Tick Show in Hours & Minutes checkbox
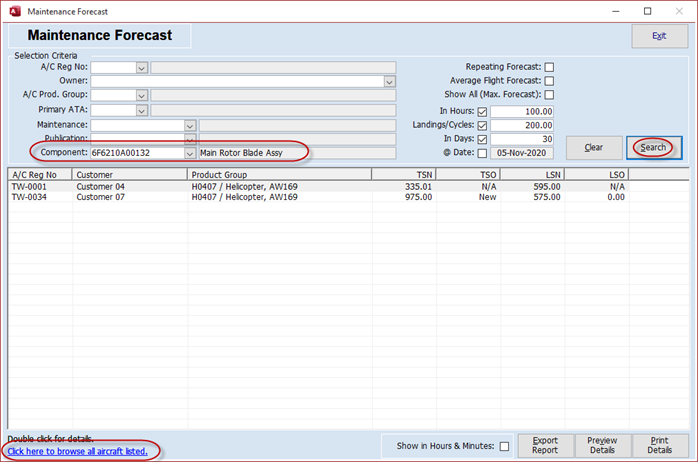 pyautogui.click(x=504, y=446)
